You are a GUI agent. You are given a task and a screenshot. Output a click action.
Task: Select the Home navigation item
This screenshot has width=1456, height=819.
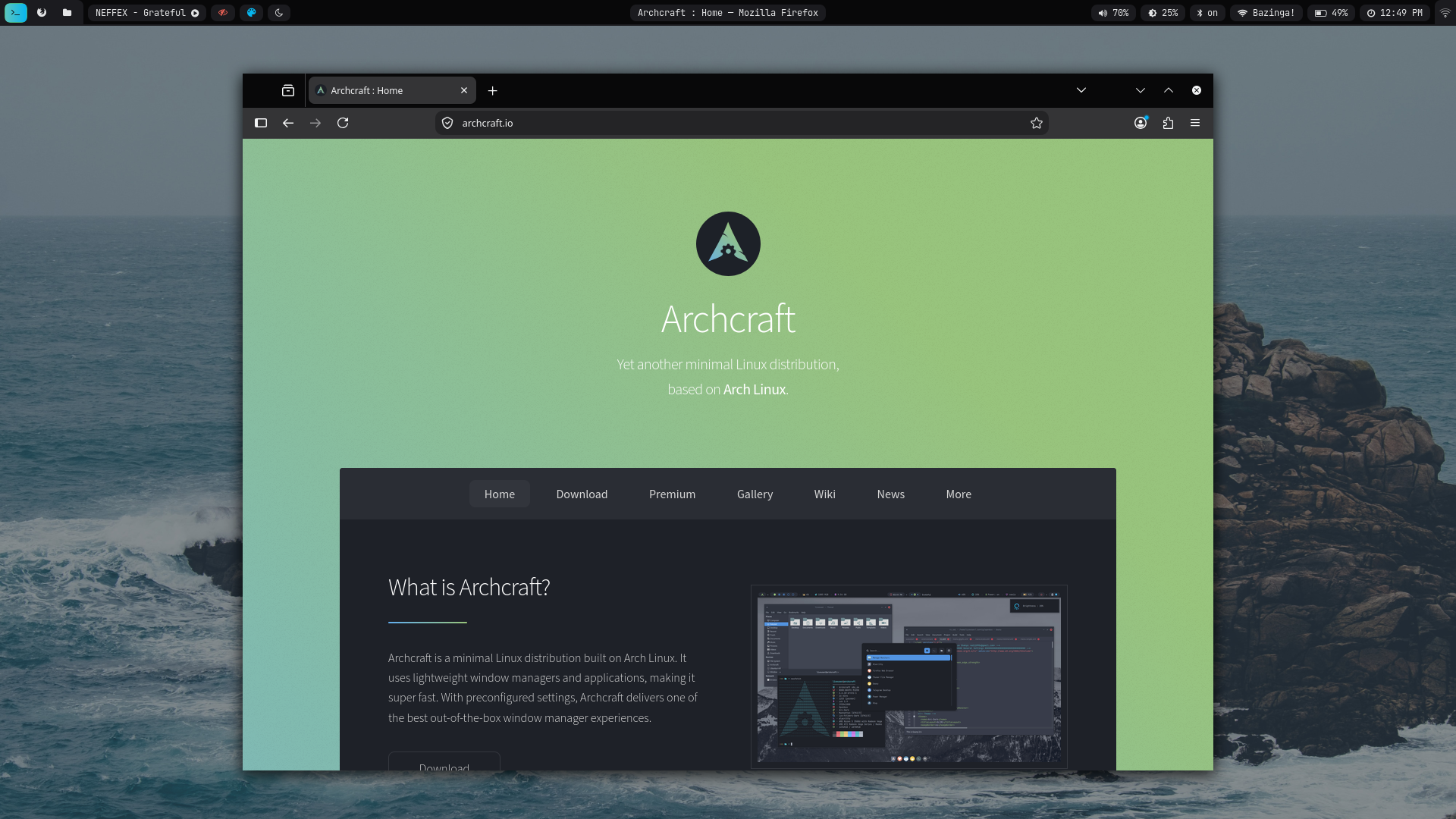click(500, 494)
